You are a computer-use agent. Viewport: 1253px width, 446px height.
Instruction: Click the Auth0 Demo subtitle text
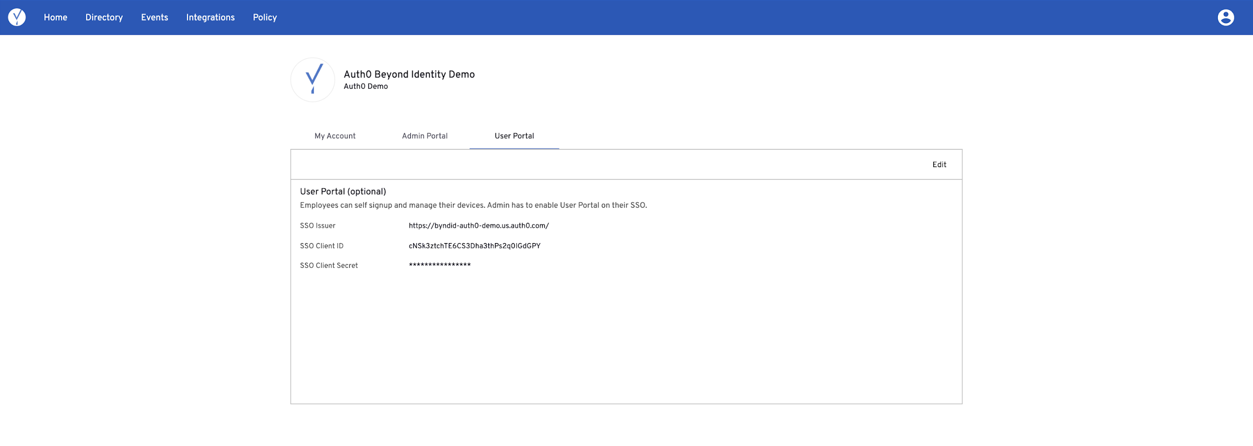coord(366,87)
